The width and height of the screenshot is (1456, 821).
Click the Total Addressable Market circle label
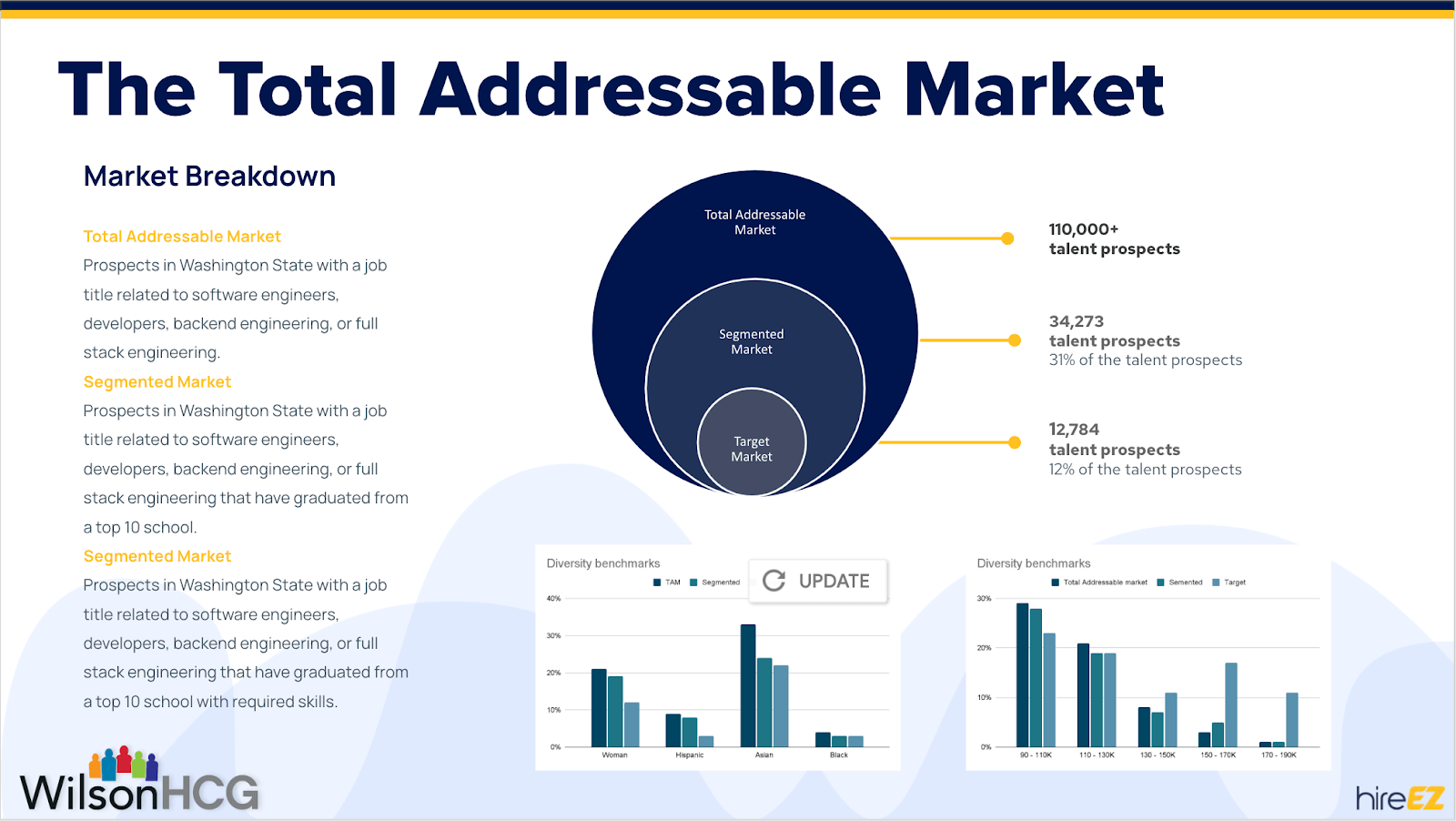pos(754,222)
